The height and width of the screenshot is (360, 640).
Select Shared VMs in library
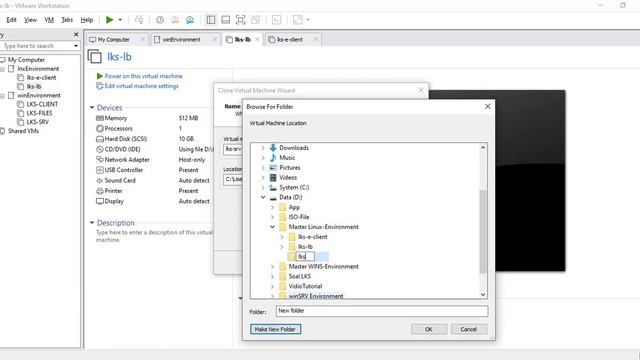[x=23, y=131]
